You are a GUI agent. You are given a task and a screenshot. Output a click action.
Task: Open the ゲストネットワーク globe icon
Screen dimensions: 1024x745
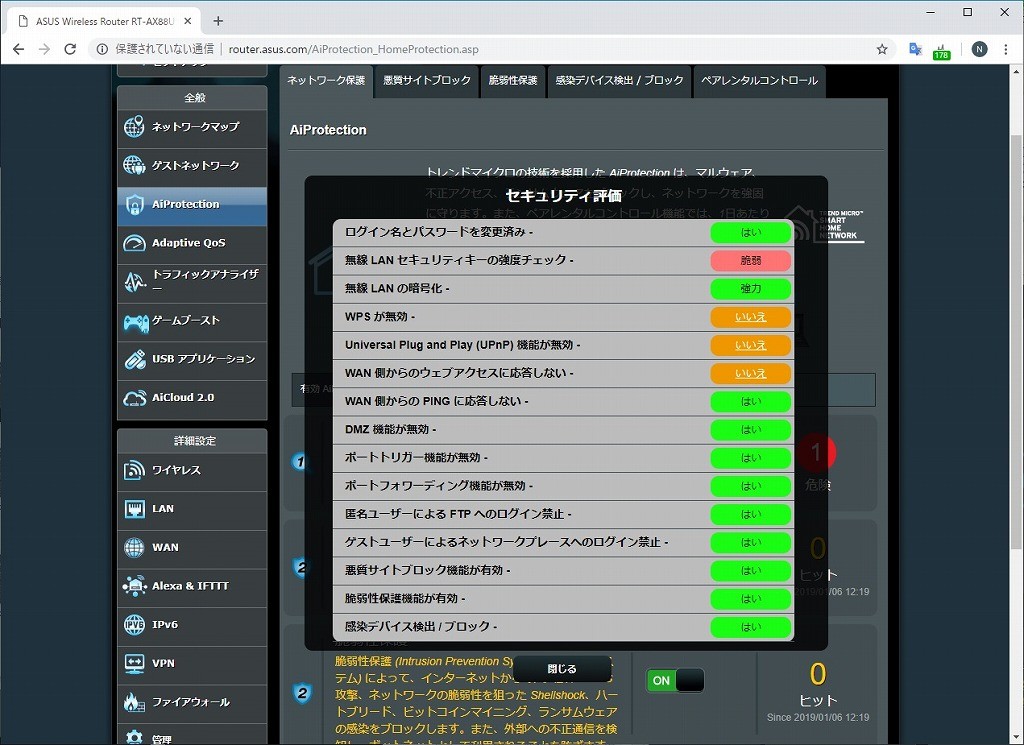tap(134, 165)
